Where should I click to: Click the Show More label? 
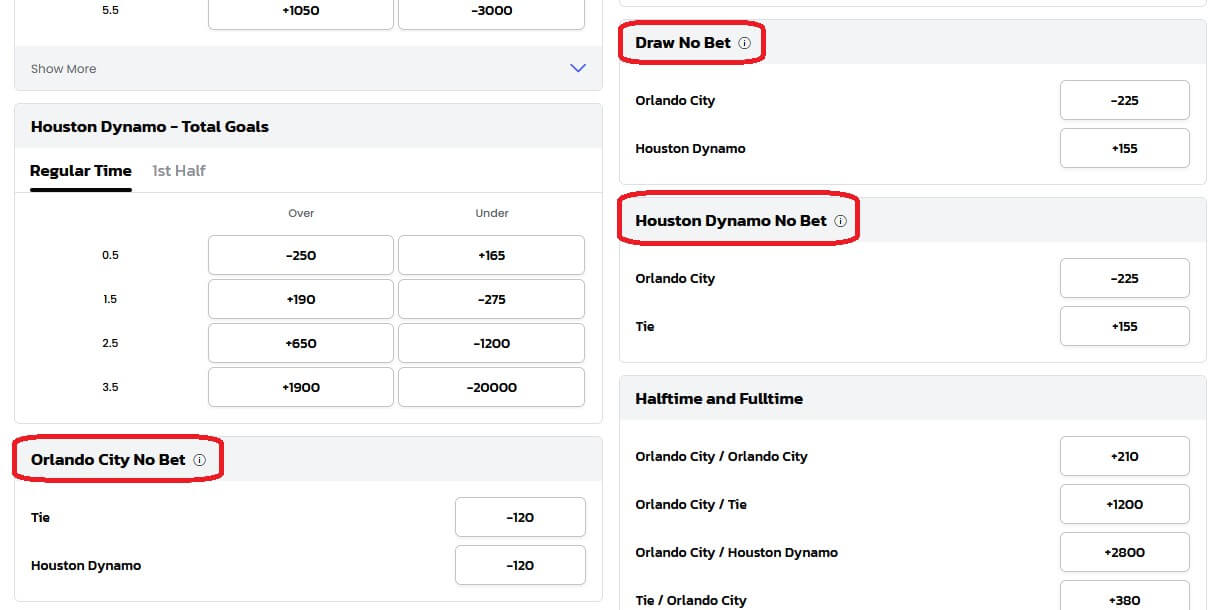pyautogui.click(x=63, y=69)
